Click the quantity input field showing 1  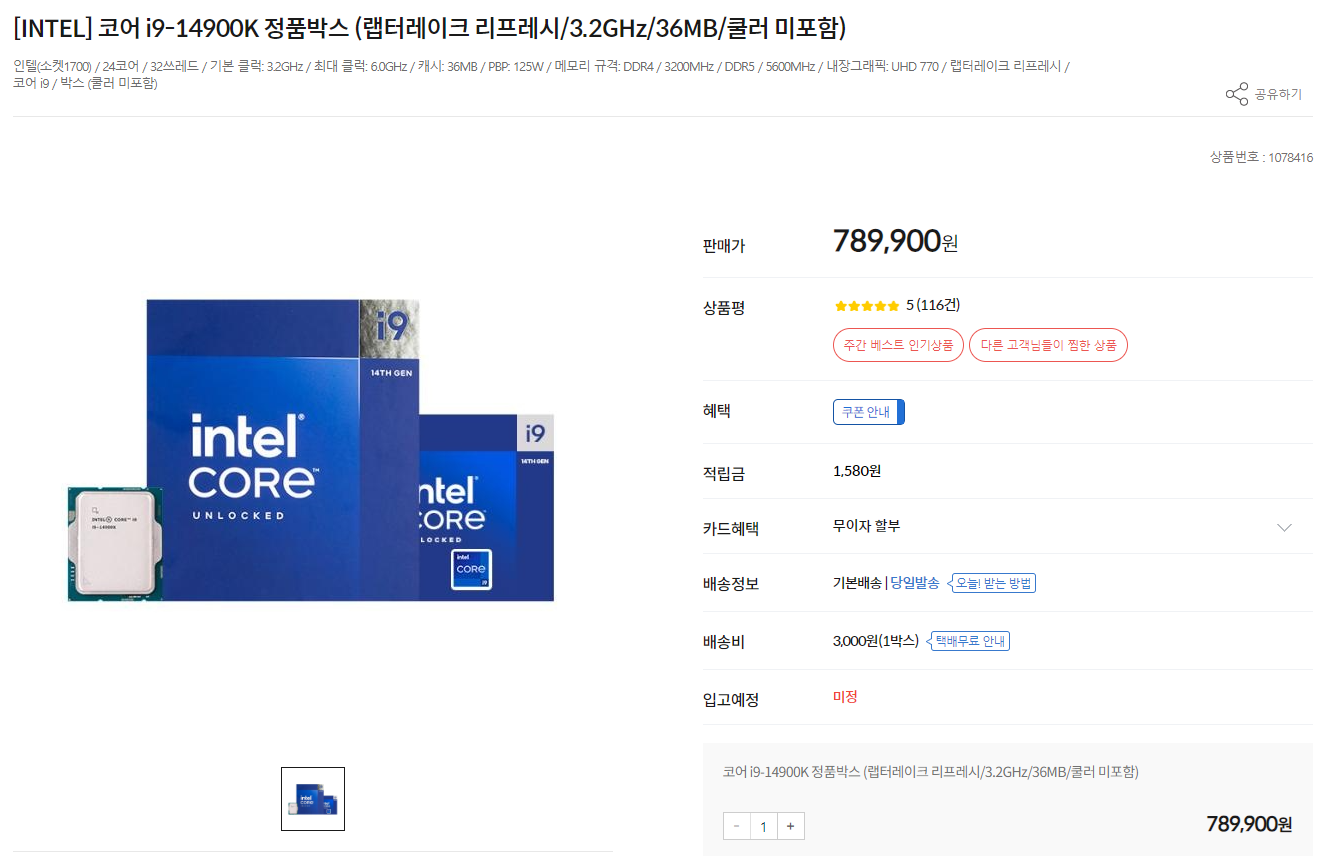(x=764, y=826)
